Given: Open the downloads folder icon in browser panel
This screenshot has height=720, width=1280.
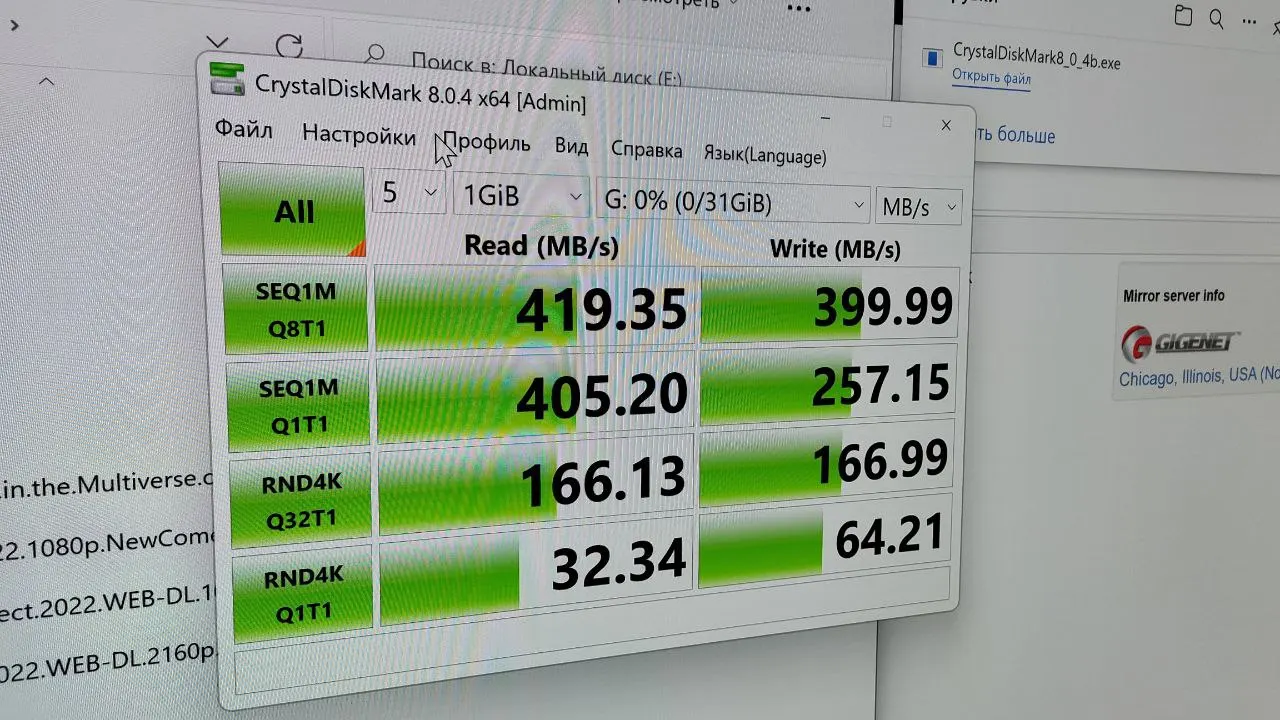Looking at the screenshot, I should (x=1184, y=15).
